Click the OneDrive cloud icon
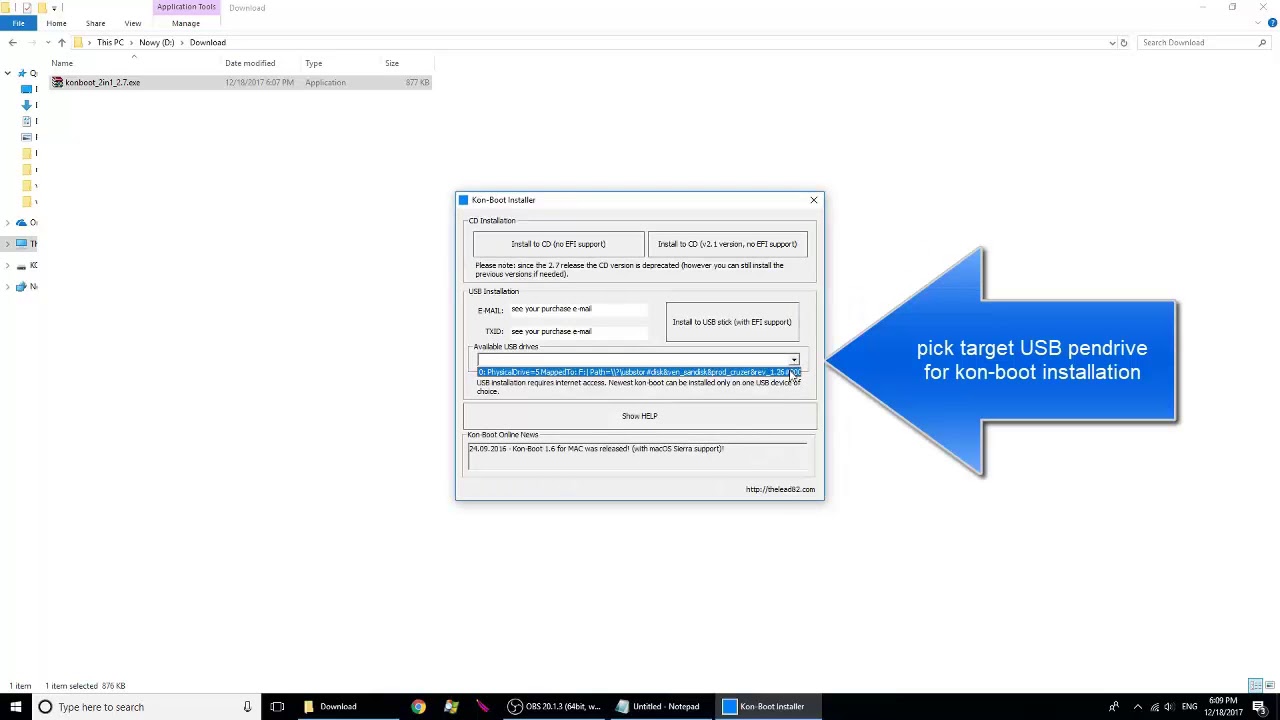The image size is (1280, 720). pyautogui.click(x=22, y=222)
